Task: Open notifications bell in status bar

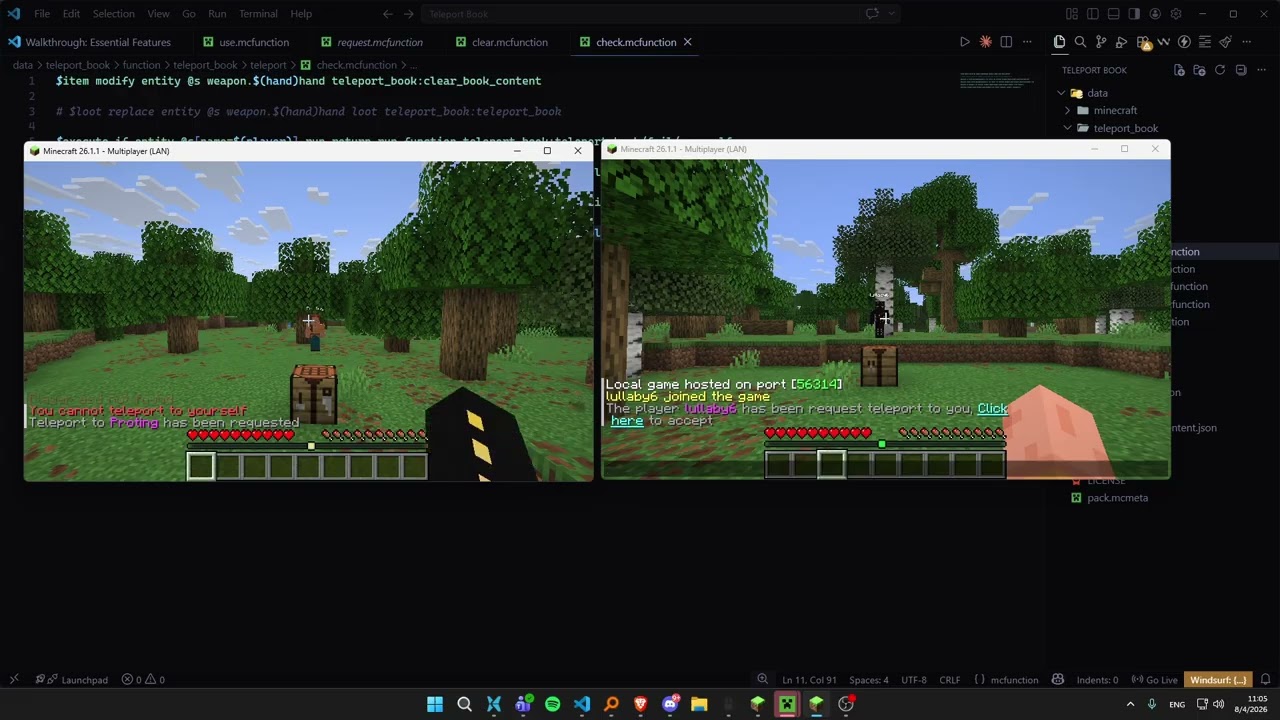Action: tap(1265, 680)
